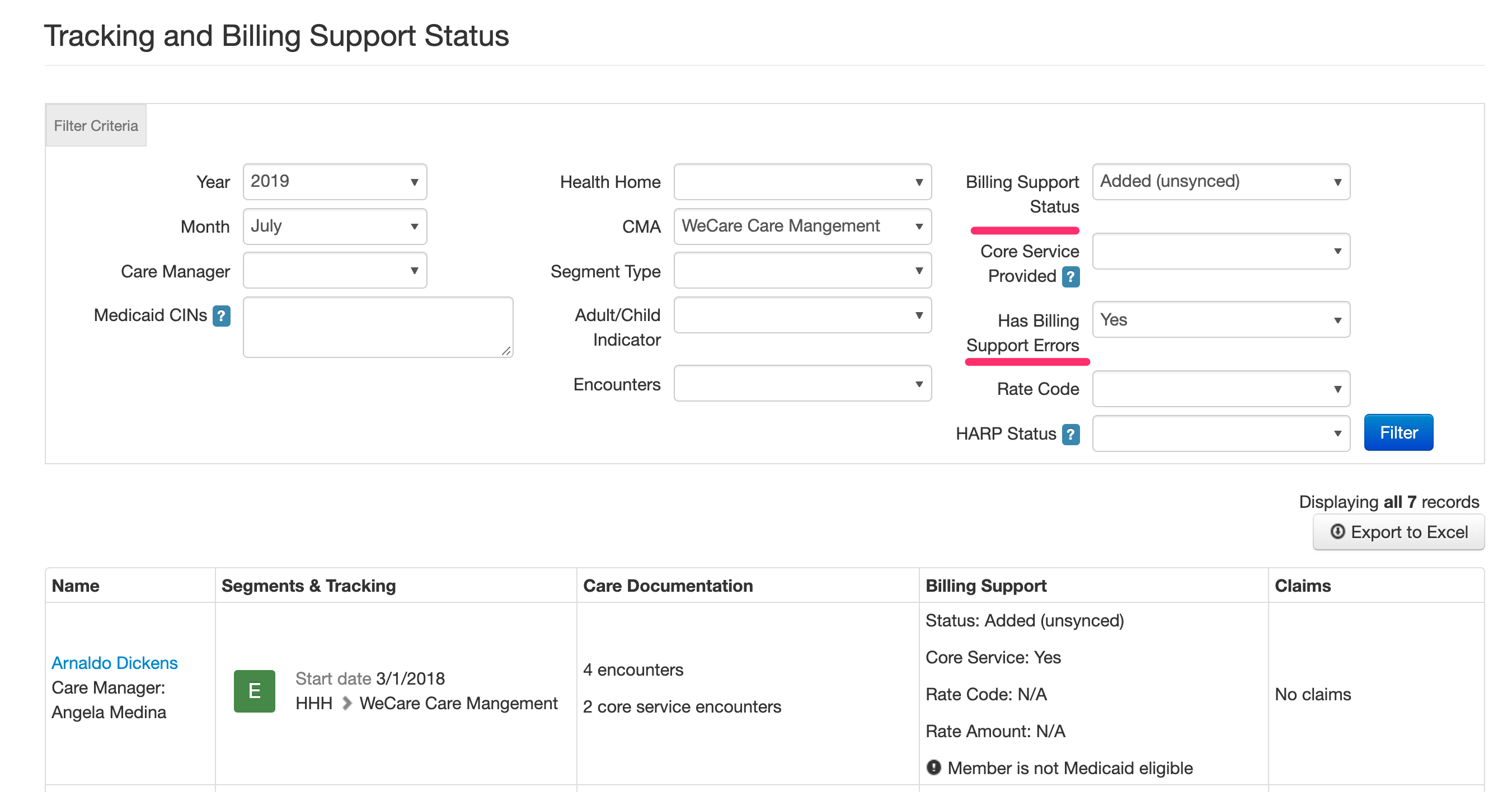Click the blue Filter button
The image size is (1512, 792).
(1399, 432)
